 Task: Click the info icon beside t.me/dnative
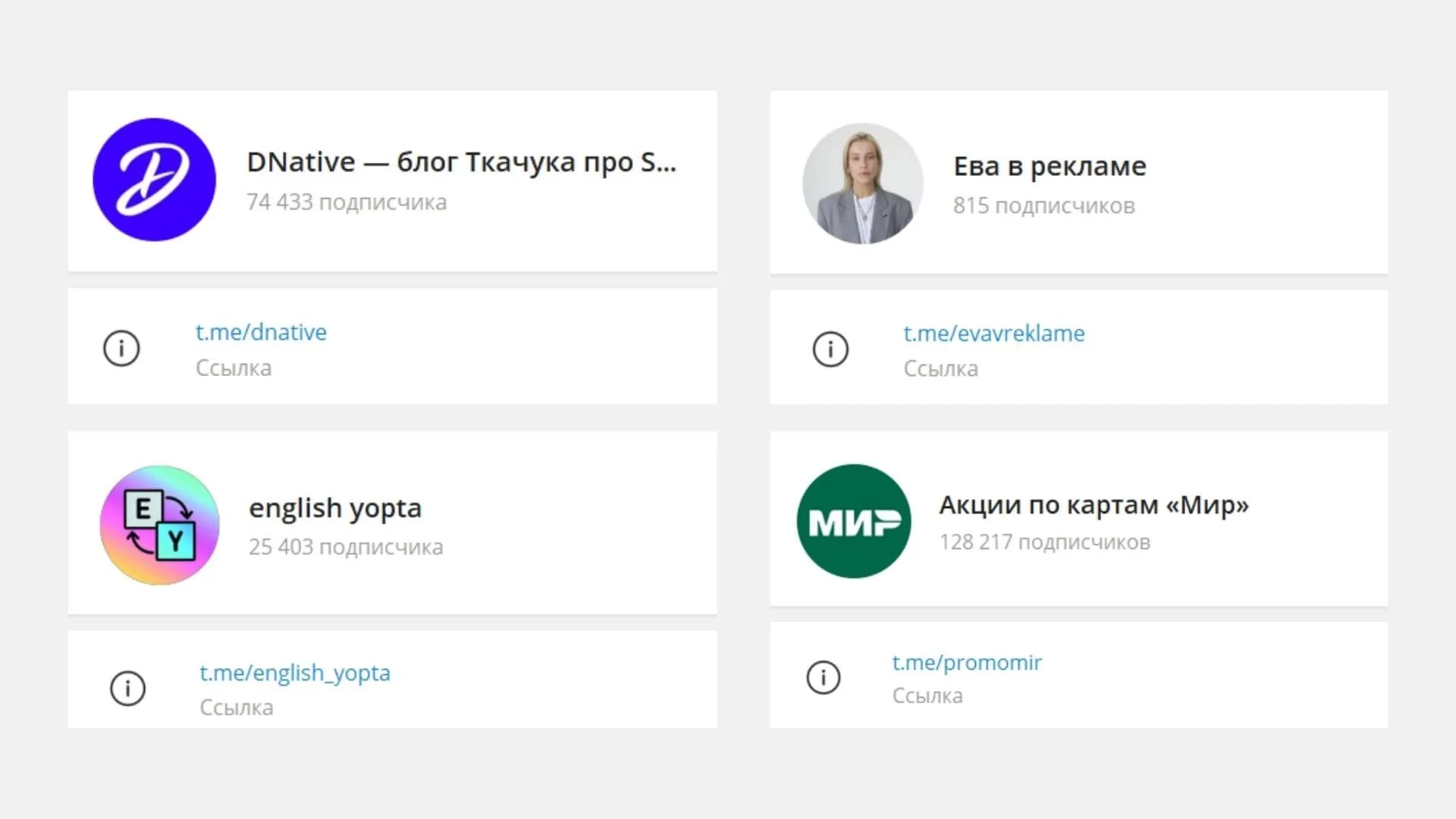point(121,348)
